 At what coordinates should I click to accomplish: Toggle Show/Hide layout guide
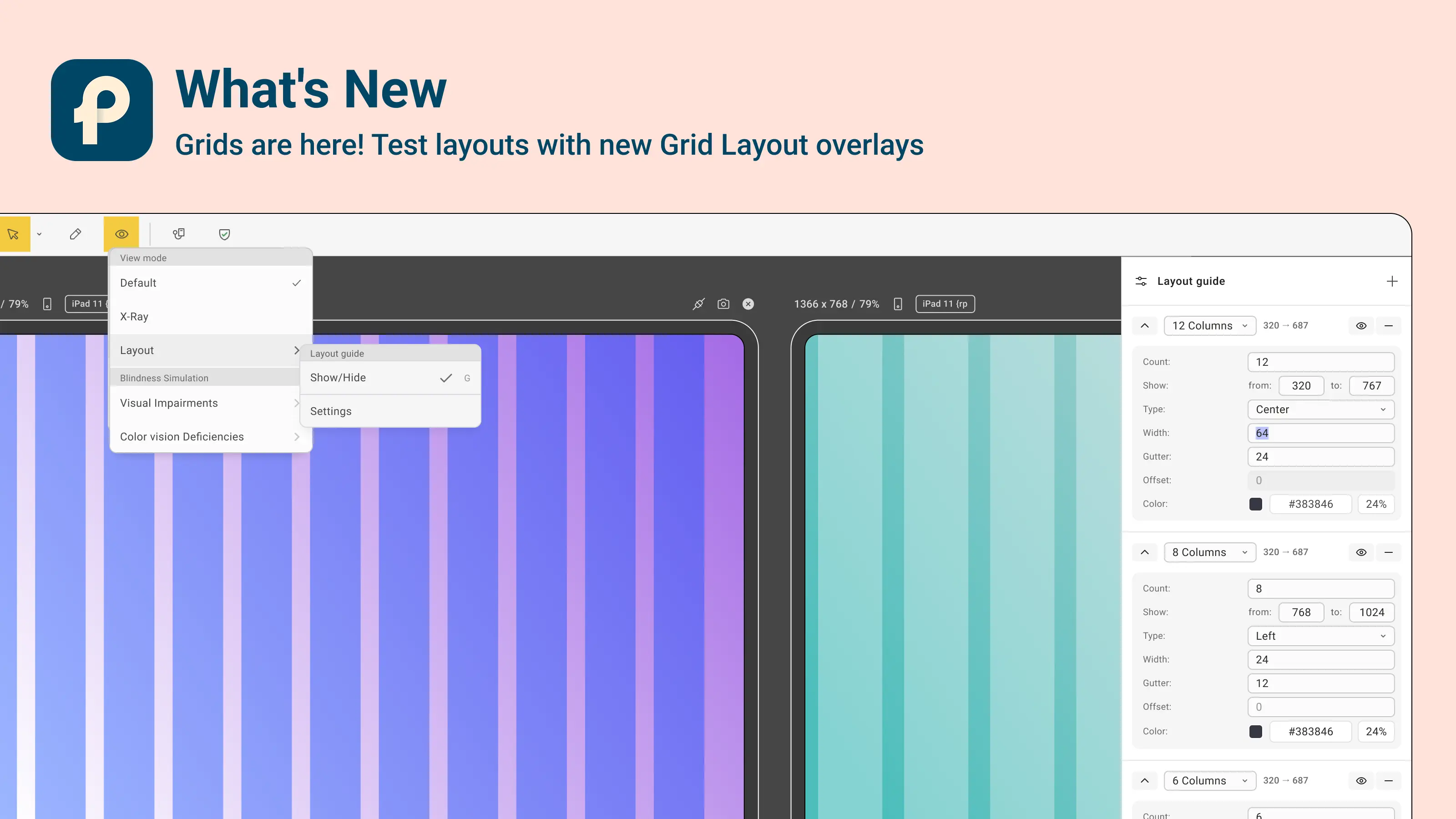(390, 378)
